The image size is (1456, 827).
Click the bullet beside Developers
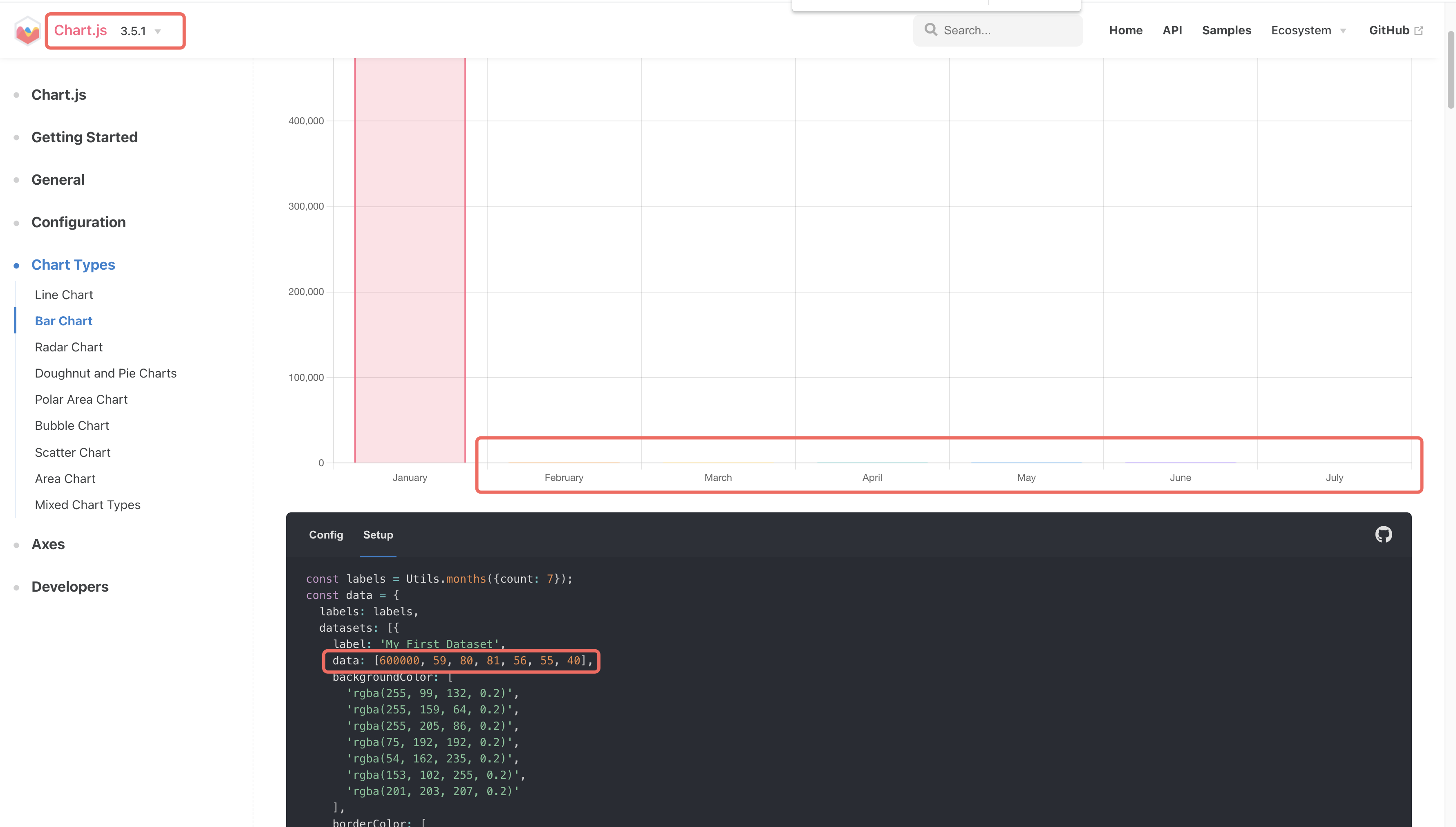pyautogui.click(x=16, y=587)
